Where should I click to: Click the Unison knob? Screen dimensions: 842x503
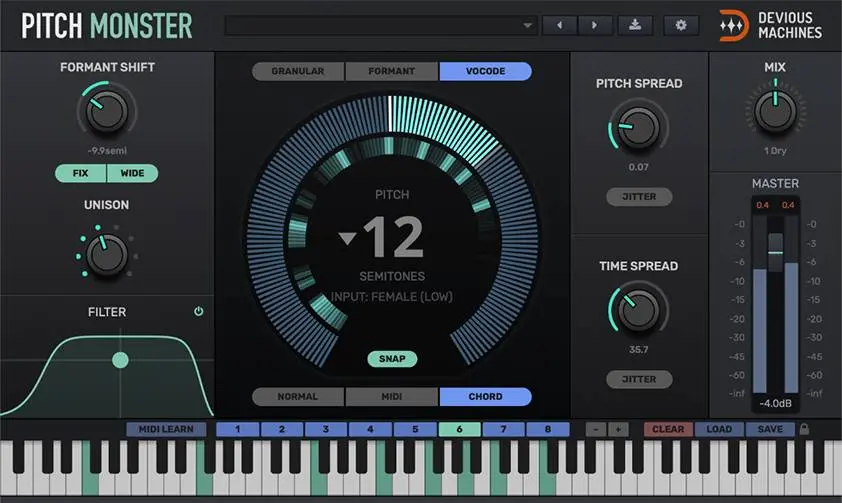pyautogui.click(x=107, y=255)
